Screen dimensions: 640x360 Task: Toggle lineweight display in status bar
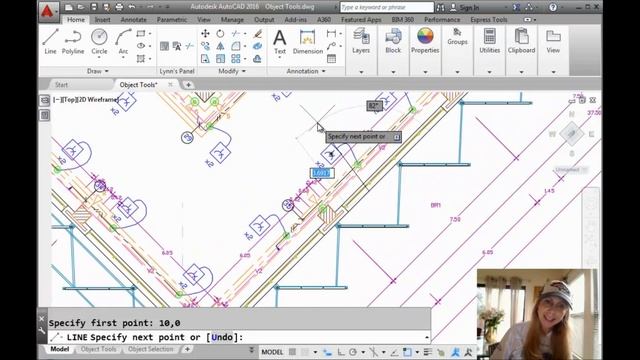coord(428,352)
